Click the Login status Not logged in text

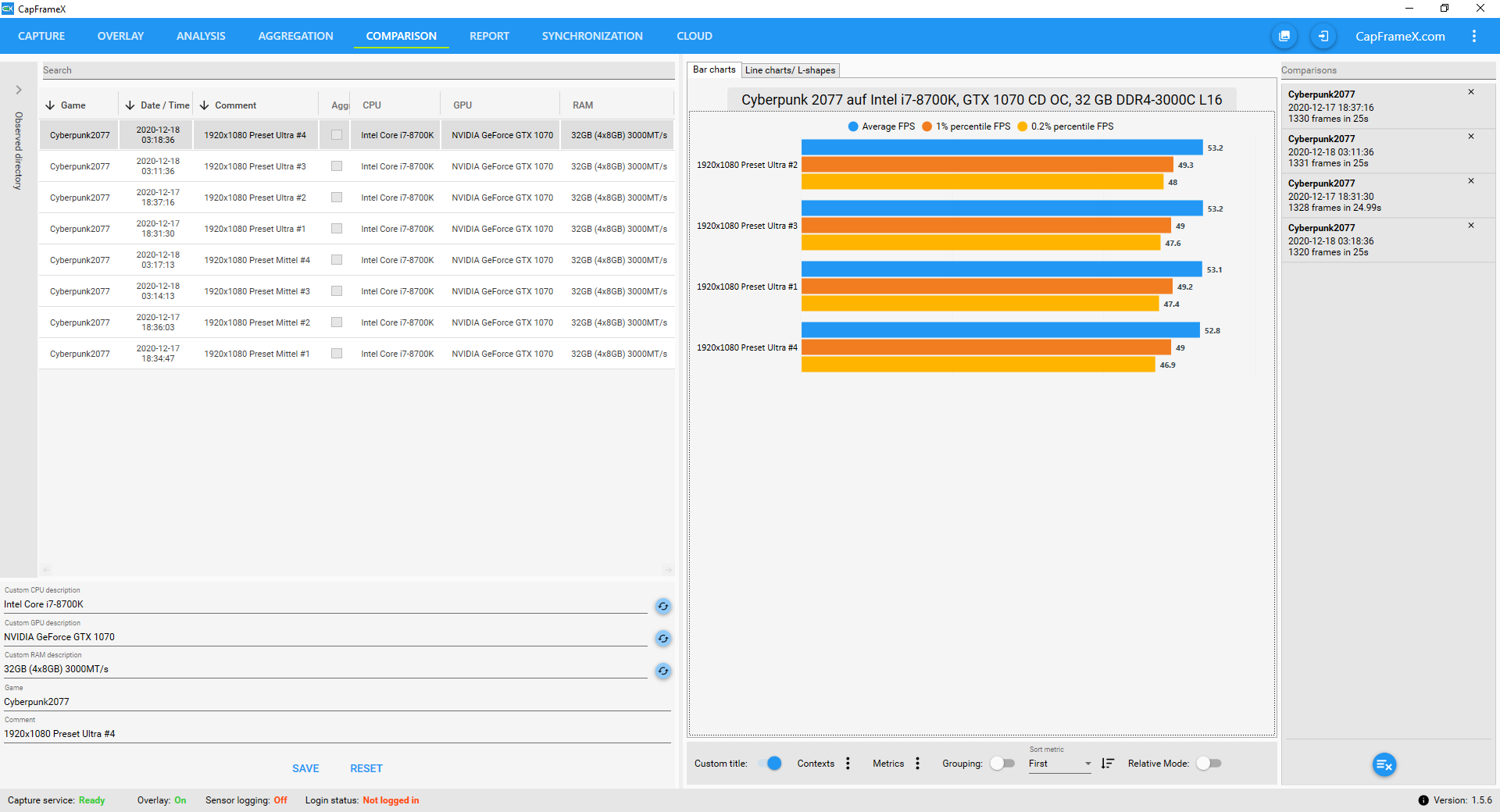(391, 800)
